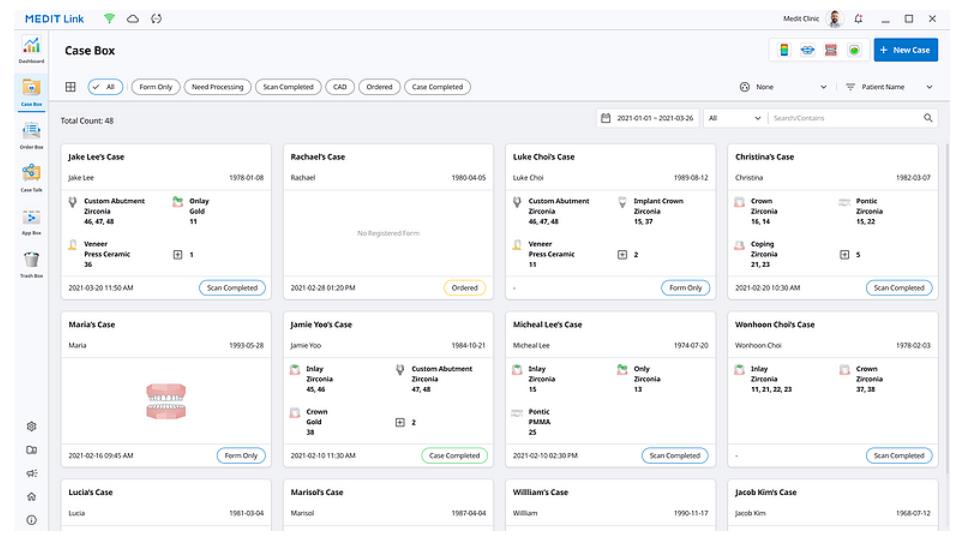The image size is (957, 541).
Task: Click the settings gear in sidebar
Action: pos(31,426)
